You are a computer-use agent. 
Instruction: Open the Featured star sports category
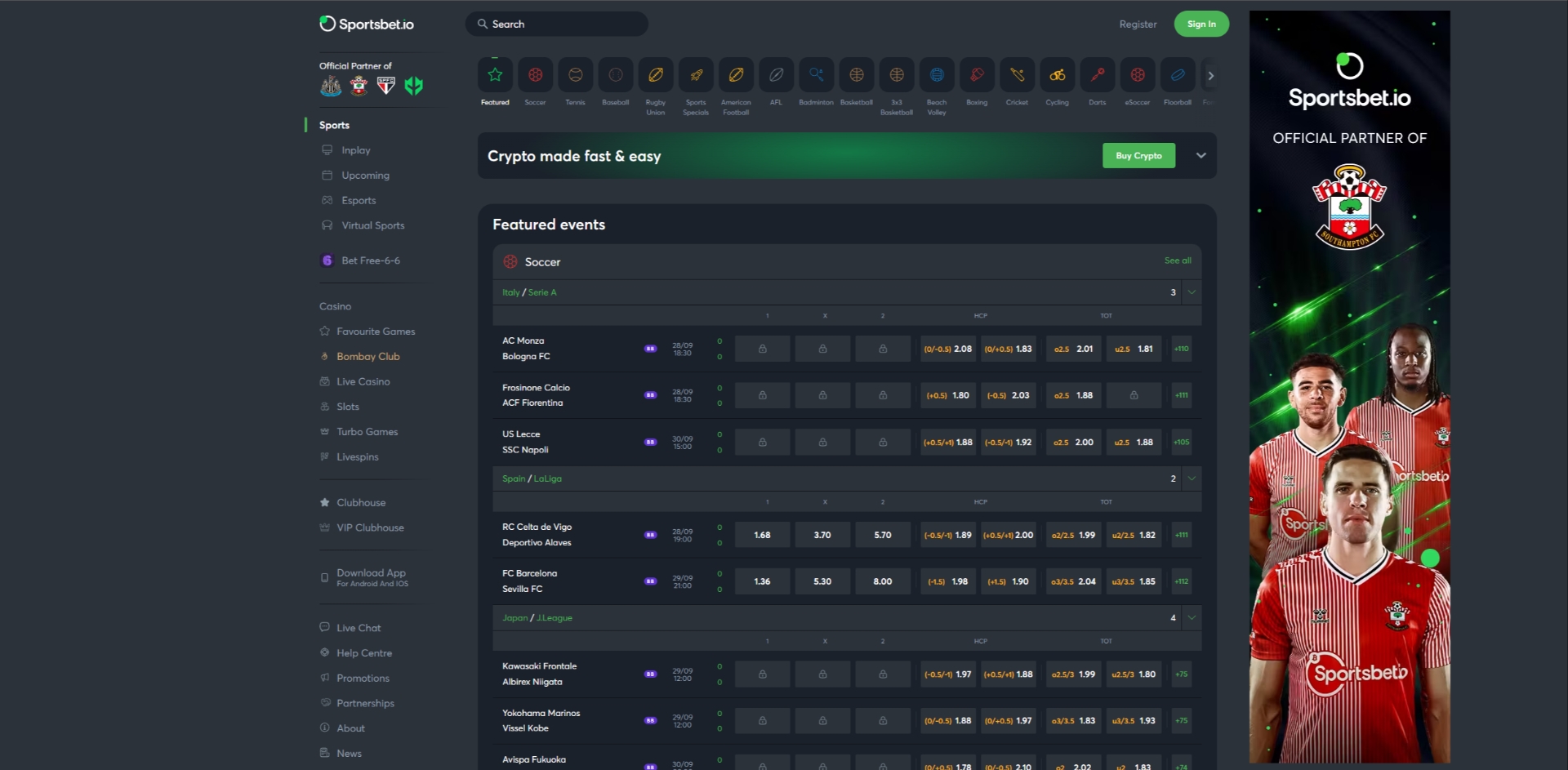point(495,75)
